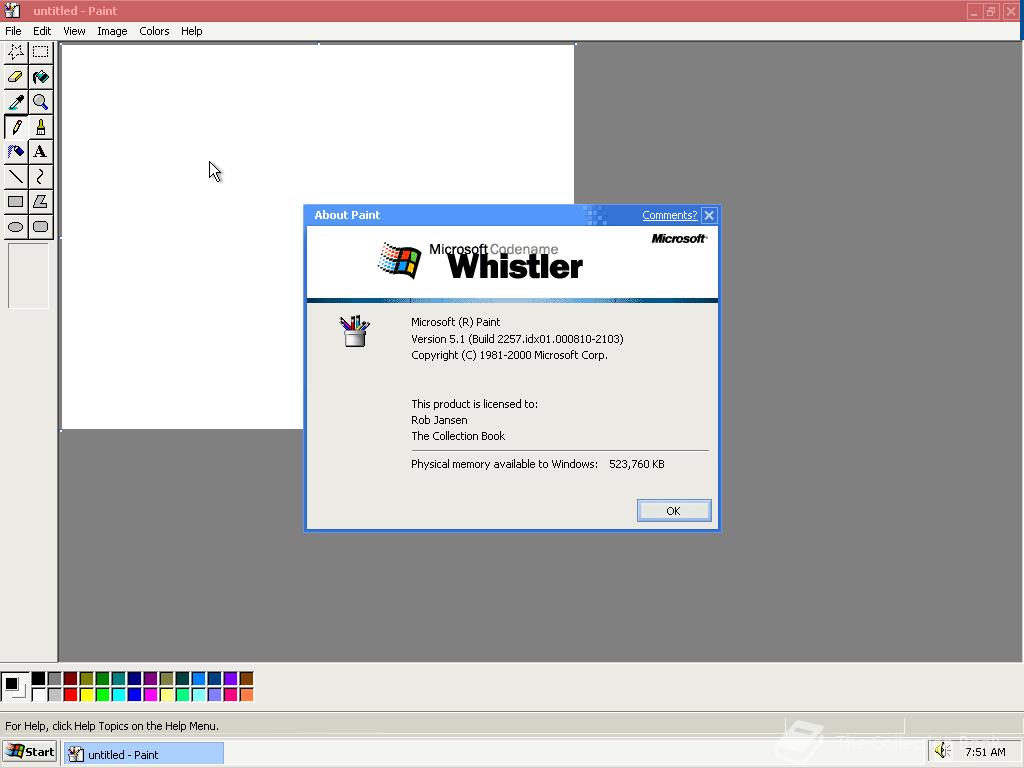Select the bright yellow color swatch
The width and height of the screenshot is (1024, 768).
point(87,694)
